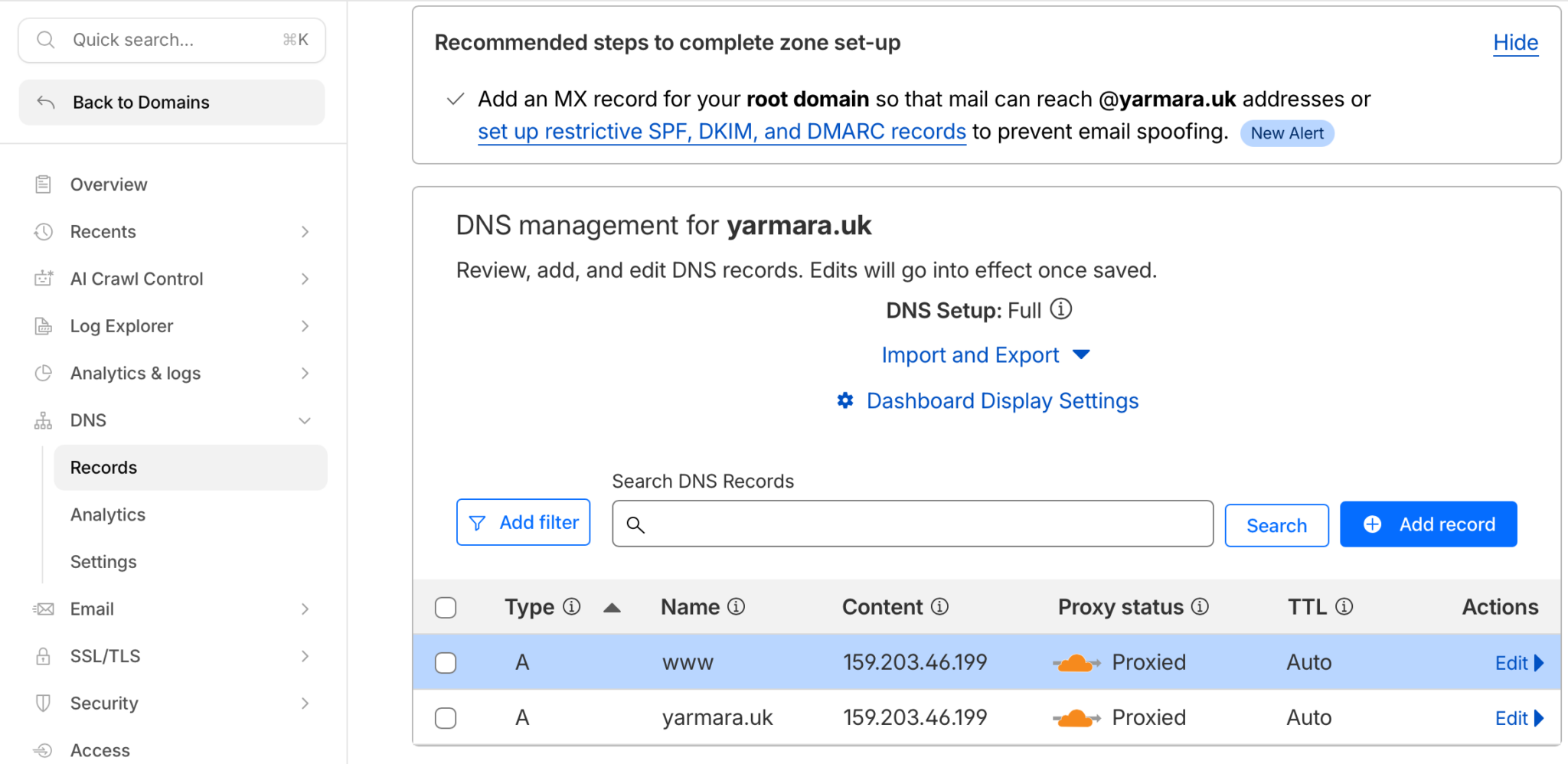Screen dimensions: 1568x764
Task: Open Dashboard Display Settings
Action: click(1002, 401)
